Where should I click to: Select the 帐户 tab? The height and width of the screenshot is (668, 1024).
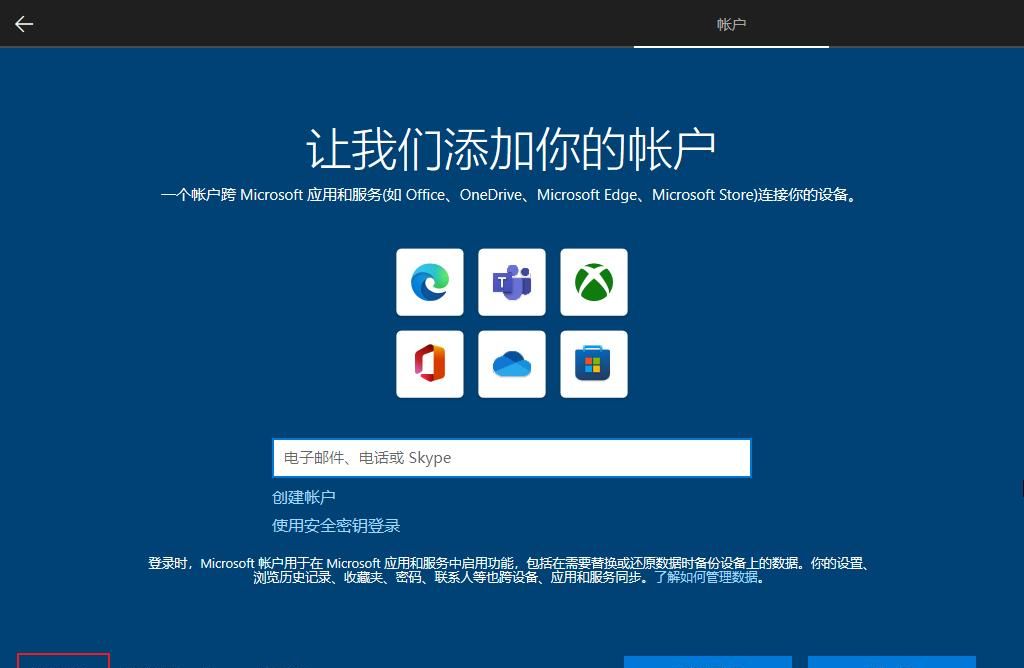(731, 24)
